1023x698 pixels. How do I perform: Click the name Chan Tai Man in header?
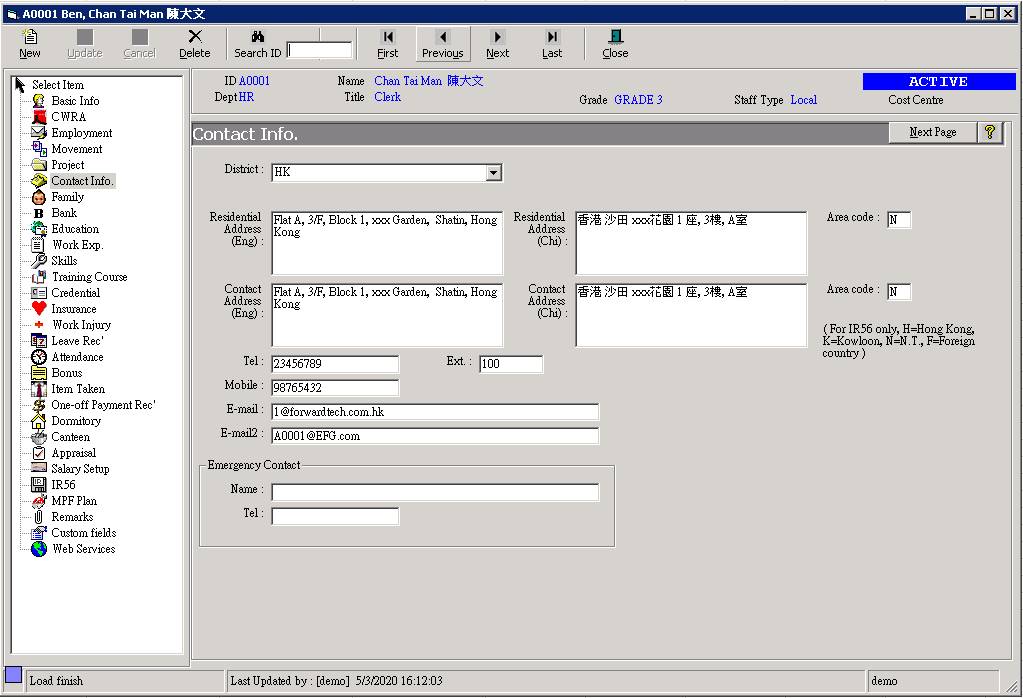coord(408,81)
